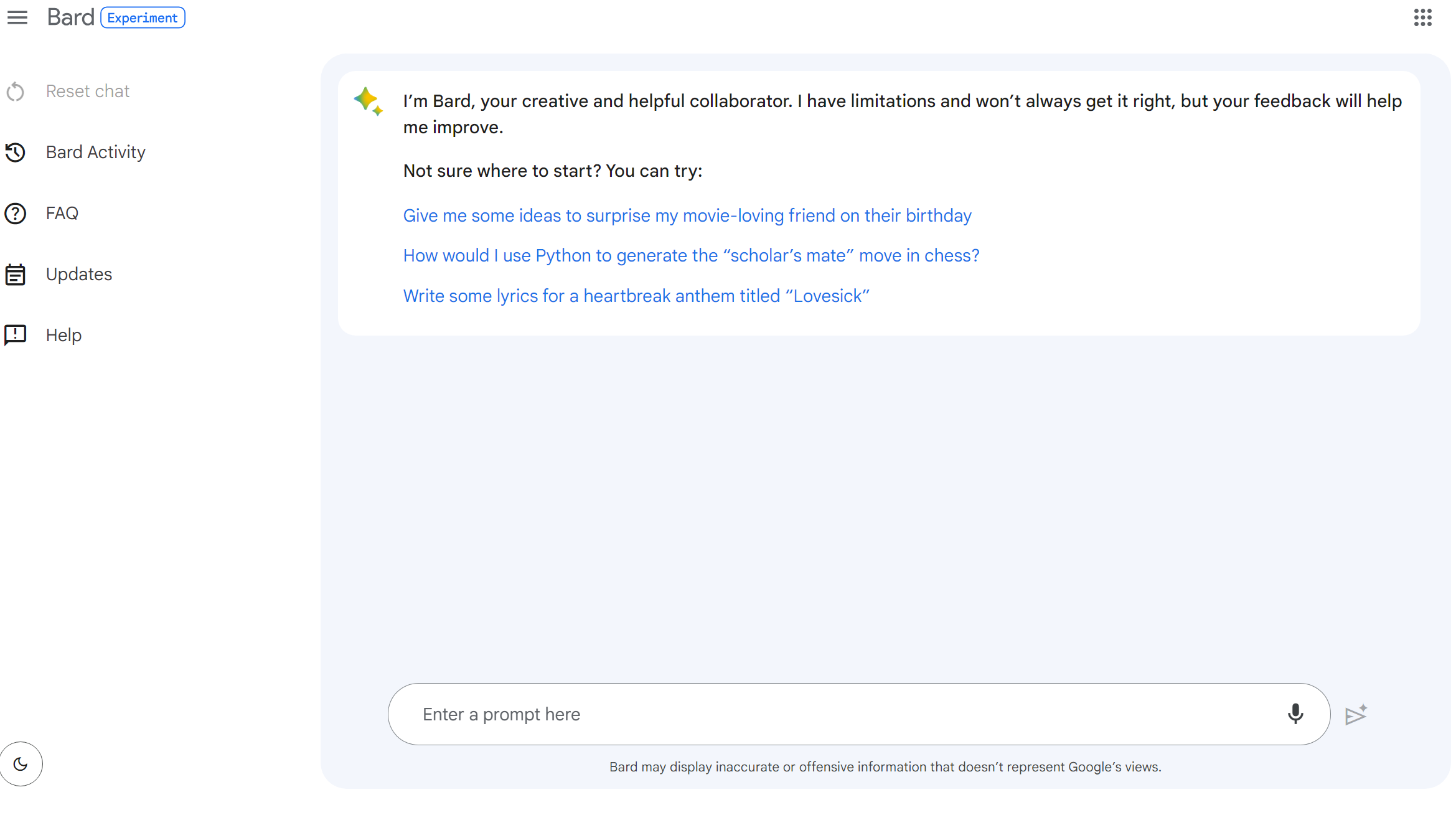The image size is (1456, 815).
Task: Toggle dark mode with moon button
Action: (21, 764)
